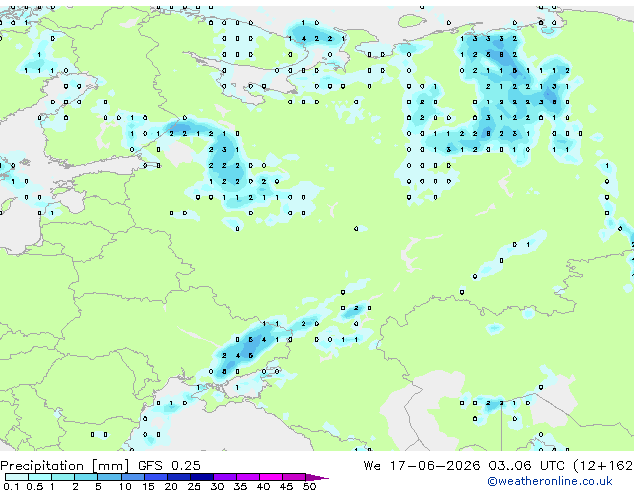Viewport: 634px width, 490px height.
Task: Open the weatheronline.co.uk copyright link
Action: point(550,481)
